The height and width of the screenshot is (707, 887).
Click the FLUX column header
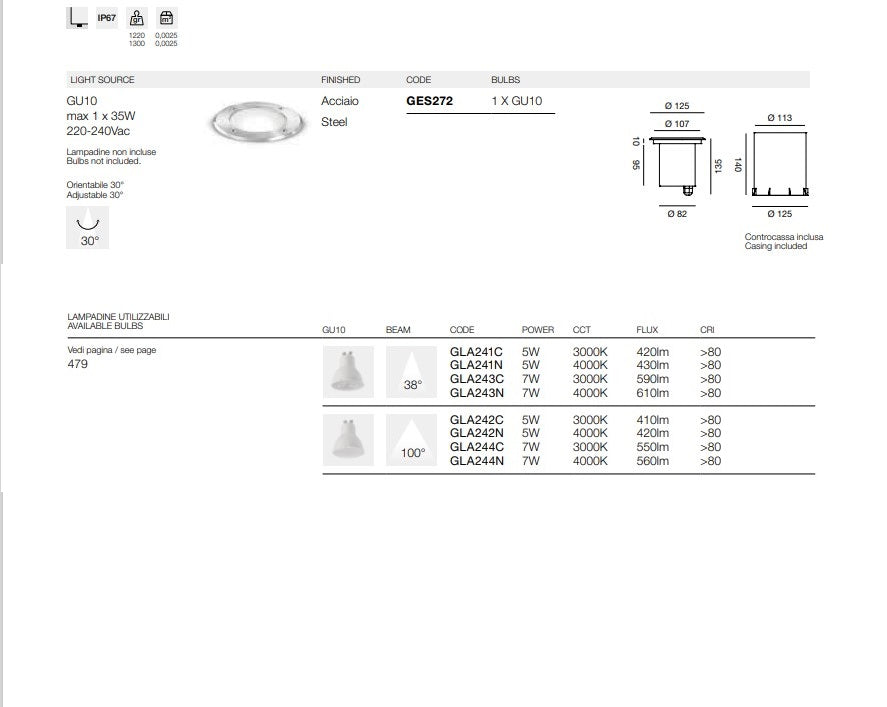pyautogui.click(x=646, y=330)
